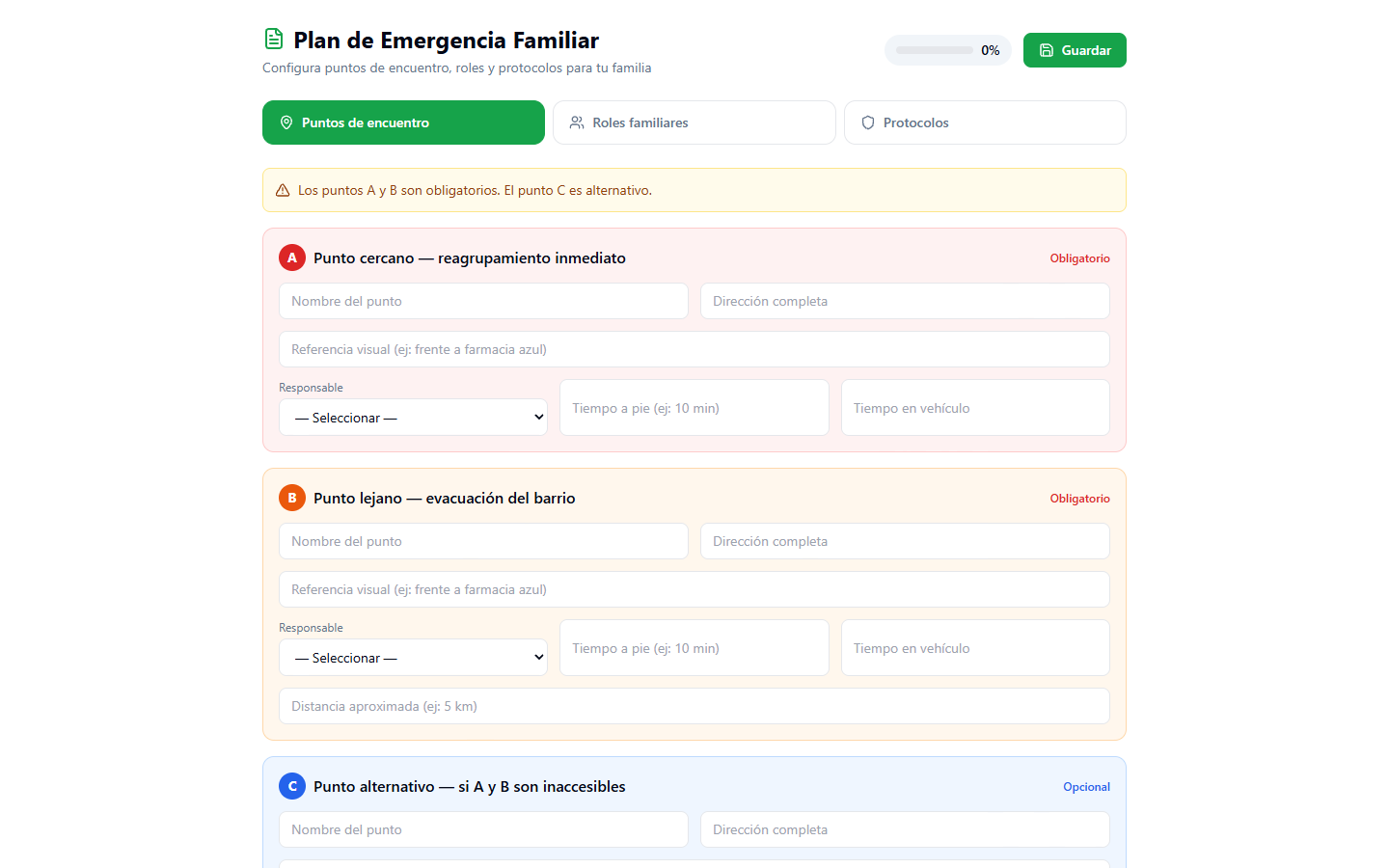
Task: Click the people icon in Roles familiares tab
Action: tap(577, 122)
